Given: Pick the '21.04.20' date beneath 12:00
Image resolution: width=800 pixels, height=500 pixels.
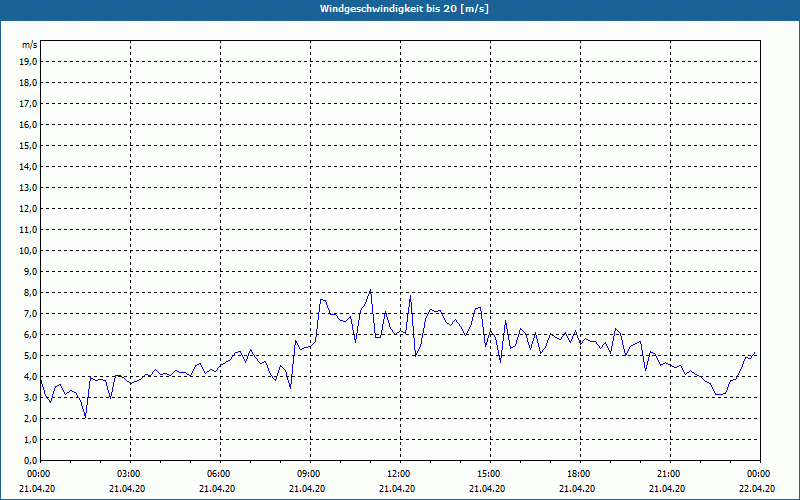Looking at the screenshot, I should [397, 489].
